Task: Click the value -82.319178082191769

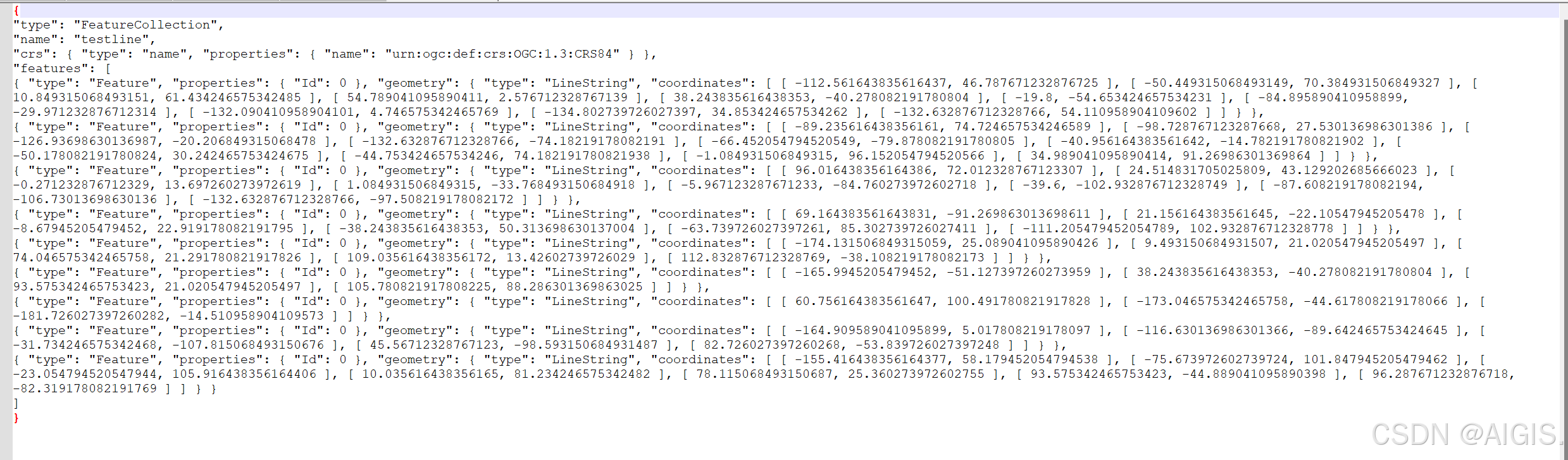Action: coord(85,389)
